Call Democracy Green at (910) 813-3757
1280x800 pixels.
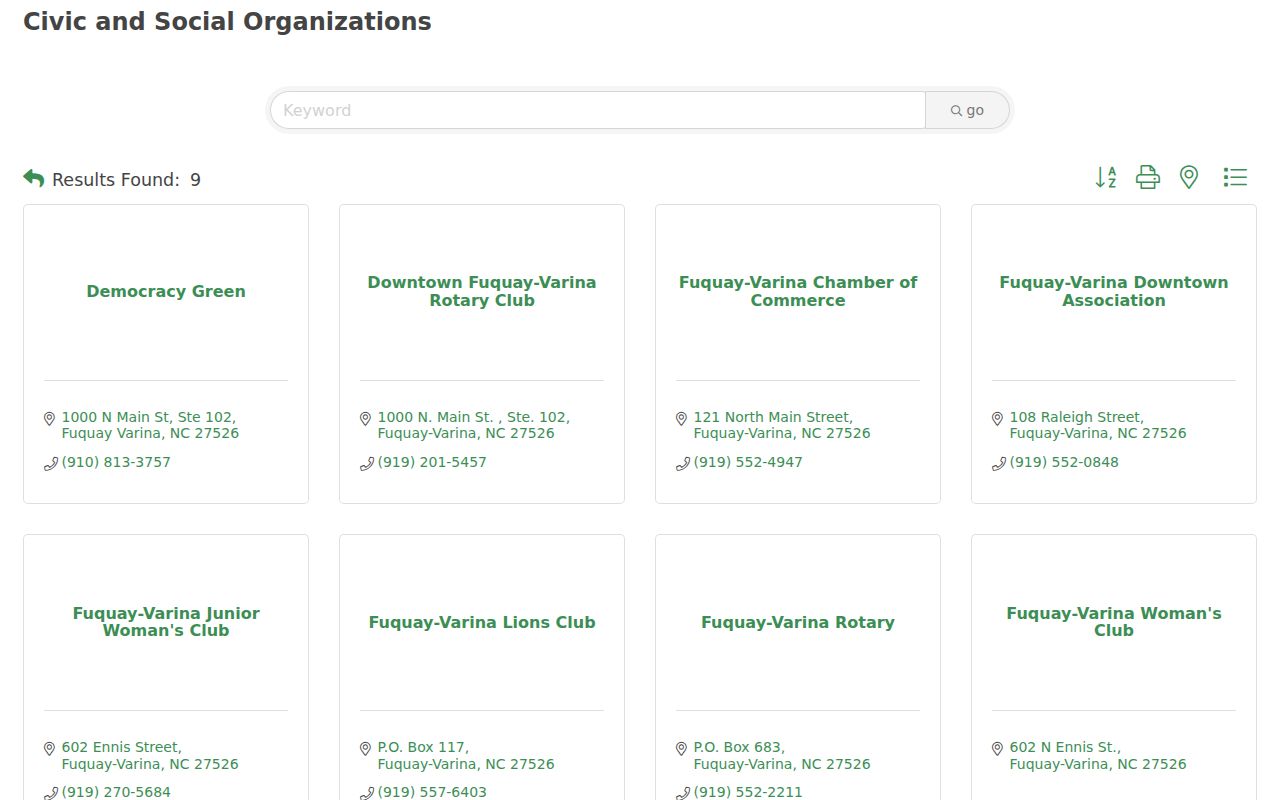tap(116, 462)
